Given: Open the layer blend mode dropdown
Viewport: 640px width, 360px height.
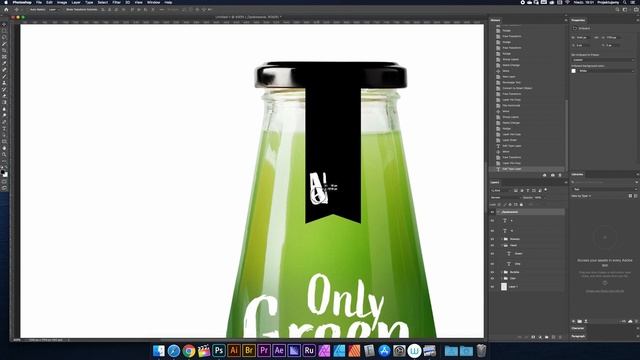Looking at the screenshot, I should [505, 198].
